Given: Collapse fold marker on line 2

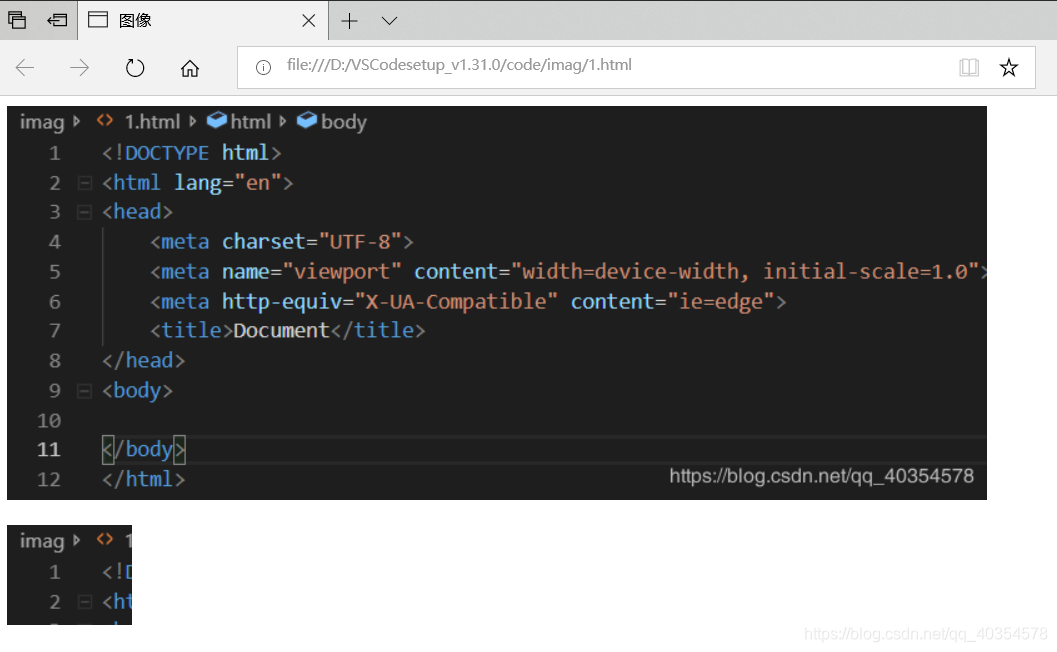Looking at the screenshot, I should tap(84, 183).
